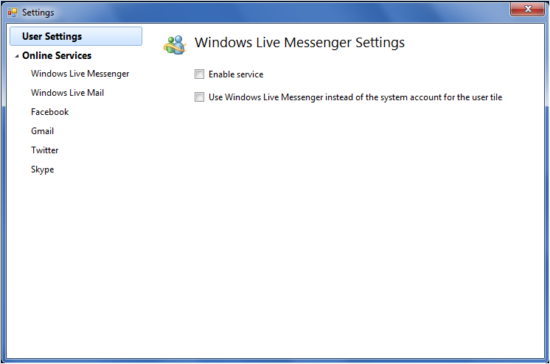
Task: Open the Skype service settings
Action: coord(42,169)
